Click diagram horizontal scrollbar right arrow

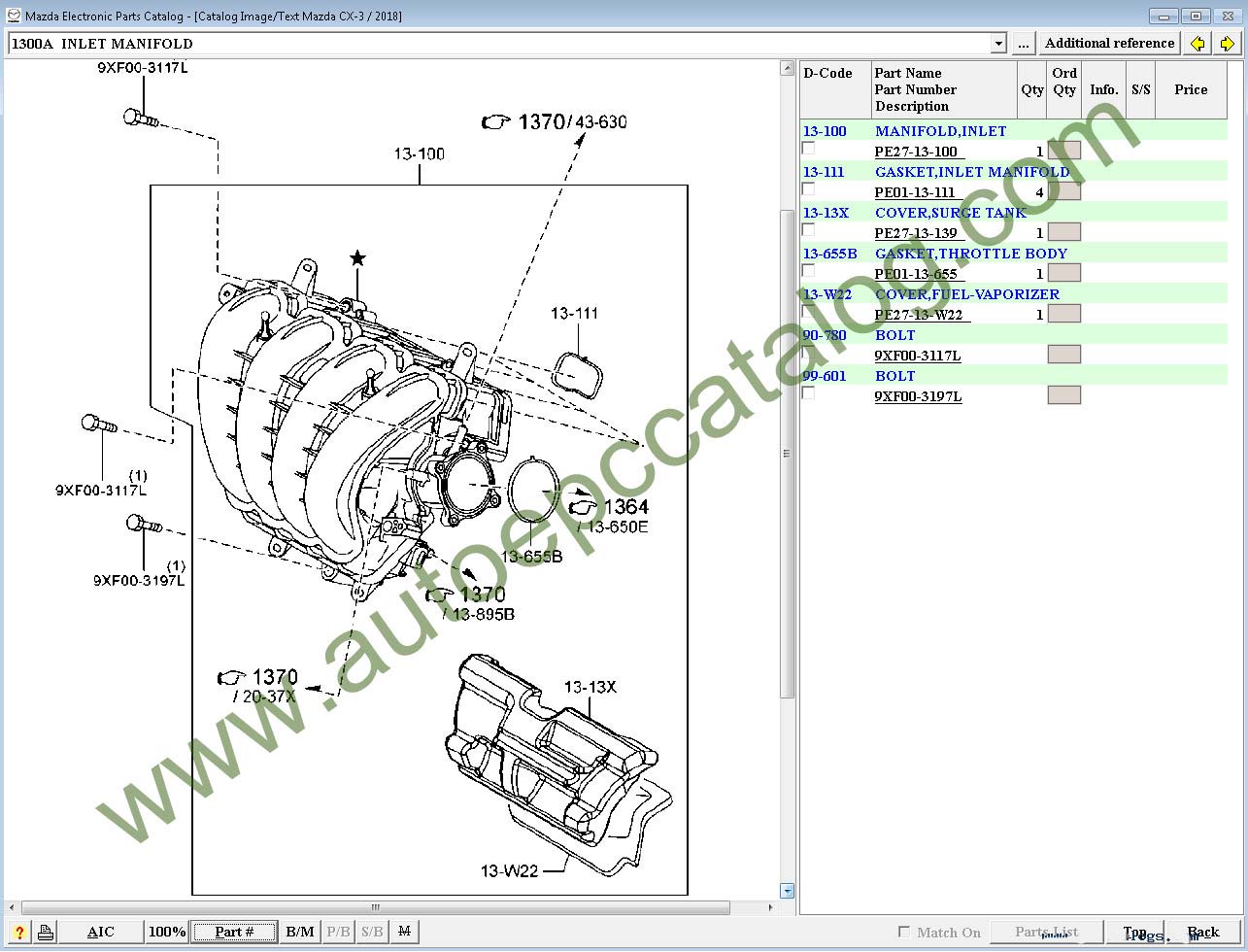point(772,907)
